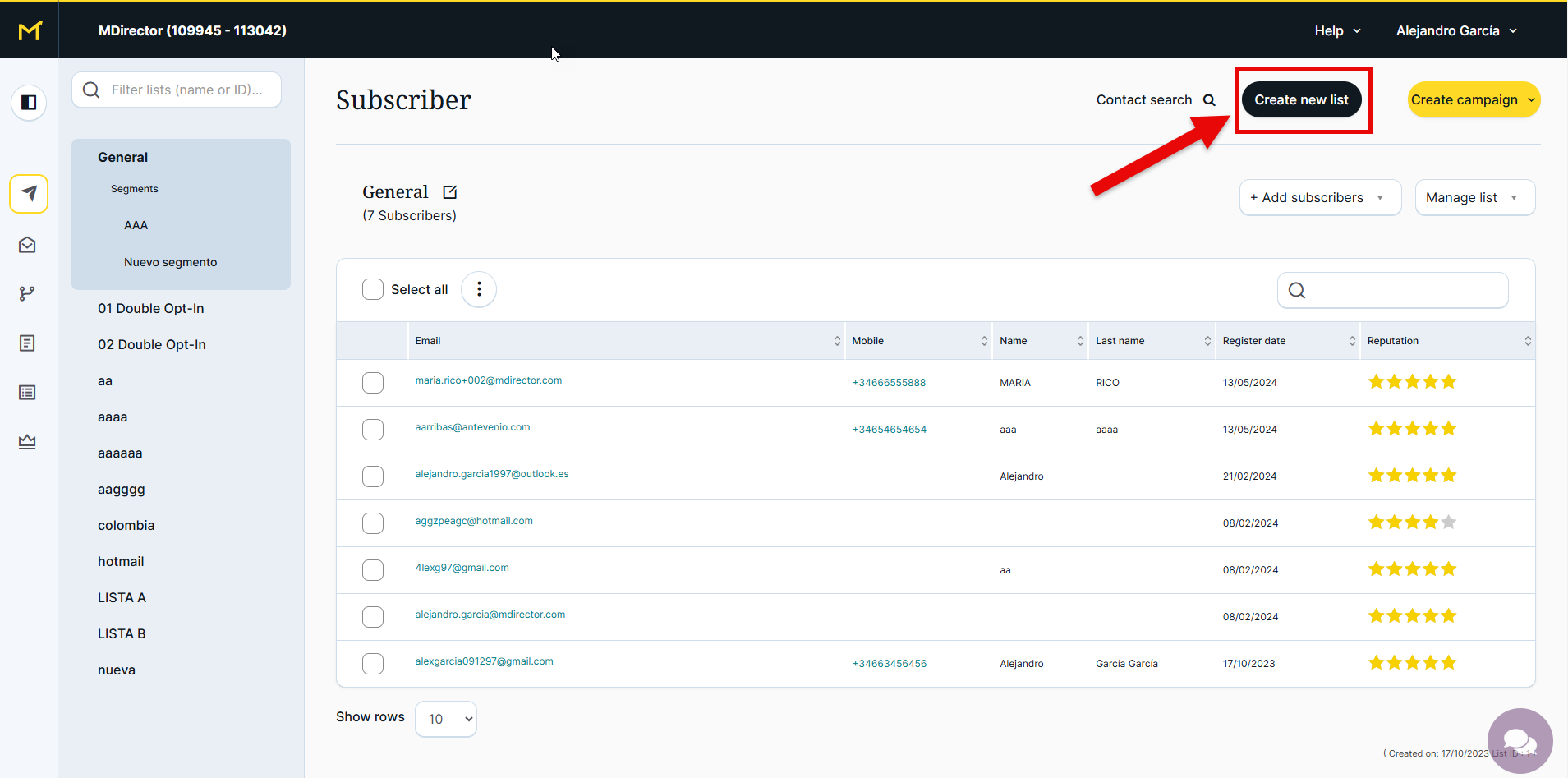The width and height of the screenshot is (1568, 778).
Task: Expand the Add subscribers dropdown
Action: coord(1319,198)
